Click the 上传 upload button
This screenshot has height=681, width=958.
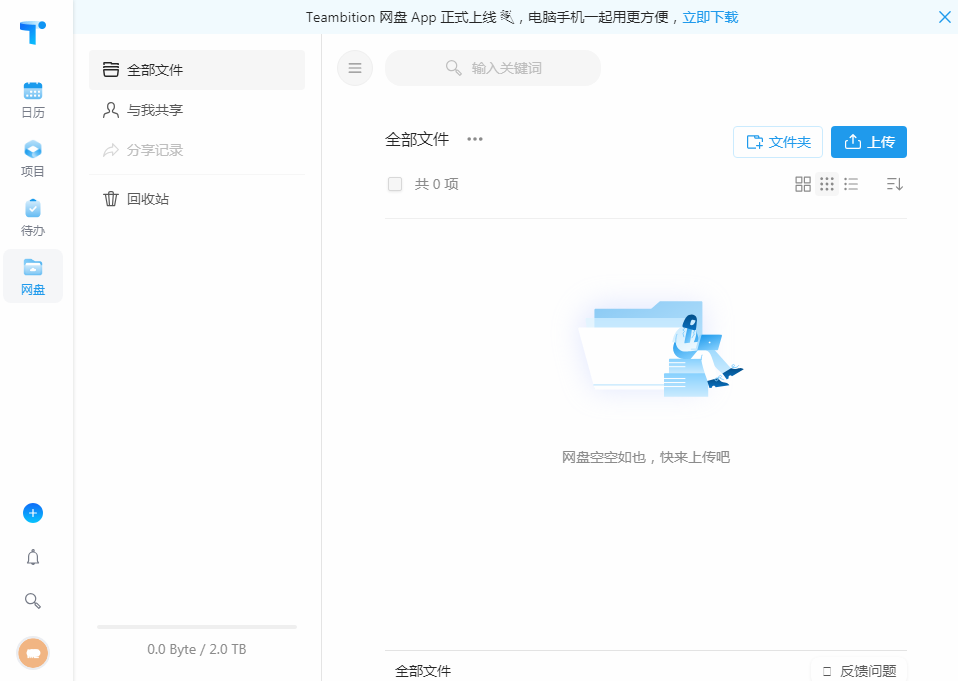click(868, 142)
